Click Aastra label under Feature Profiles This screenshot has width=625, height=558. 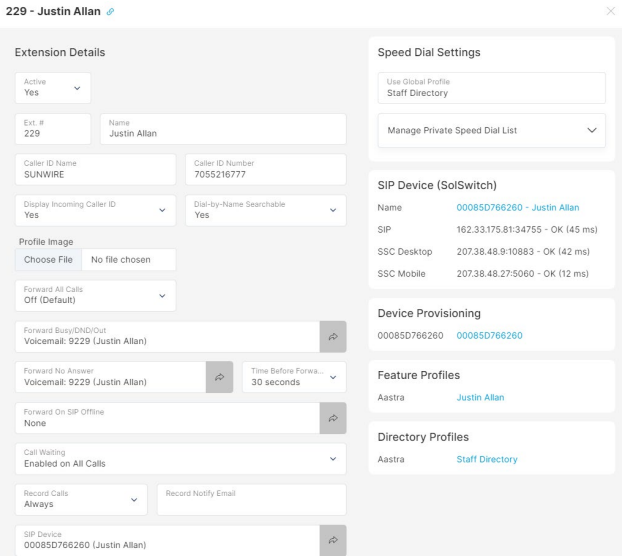point(391,397)
